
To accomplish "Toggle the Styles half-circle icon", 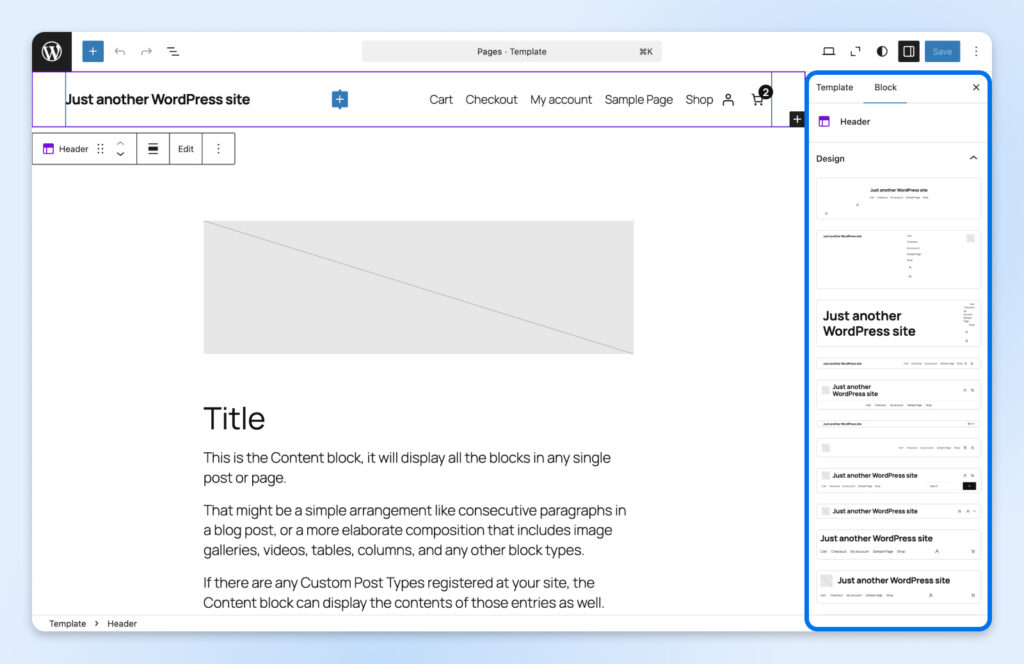I will [882, 51].
